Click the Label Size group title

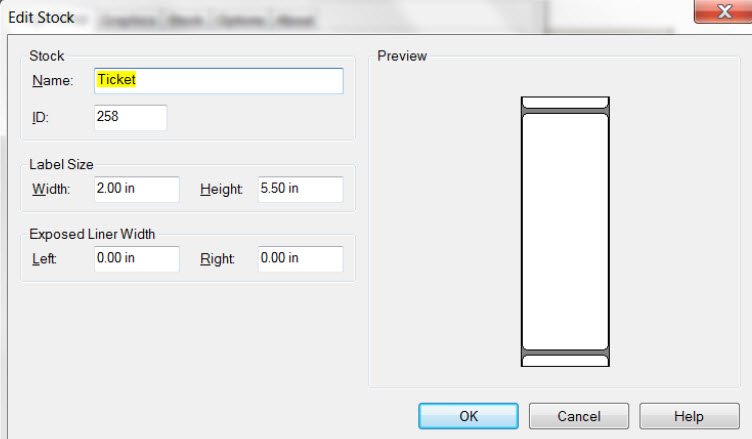click(61, 165)
